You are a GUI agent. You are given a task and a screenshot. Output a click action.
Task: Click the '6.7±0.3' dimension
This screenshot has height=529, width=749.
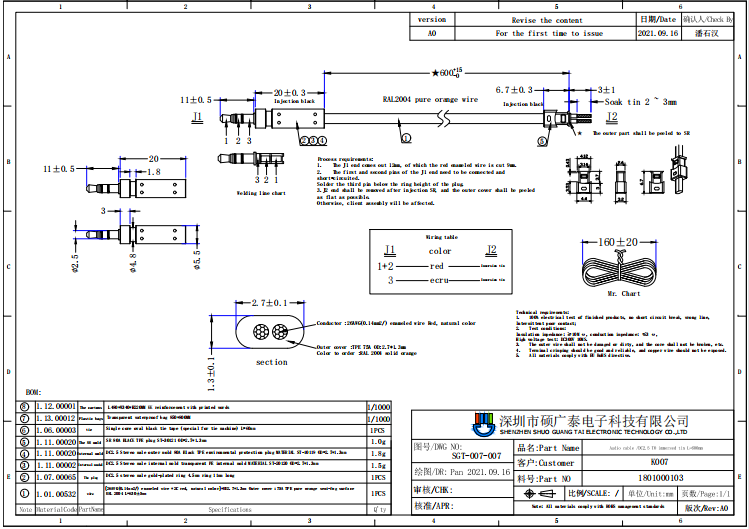coord(514,90)
